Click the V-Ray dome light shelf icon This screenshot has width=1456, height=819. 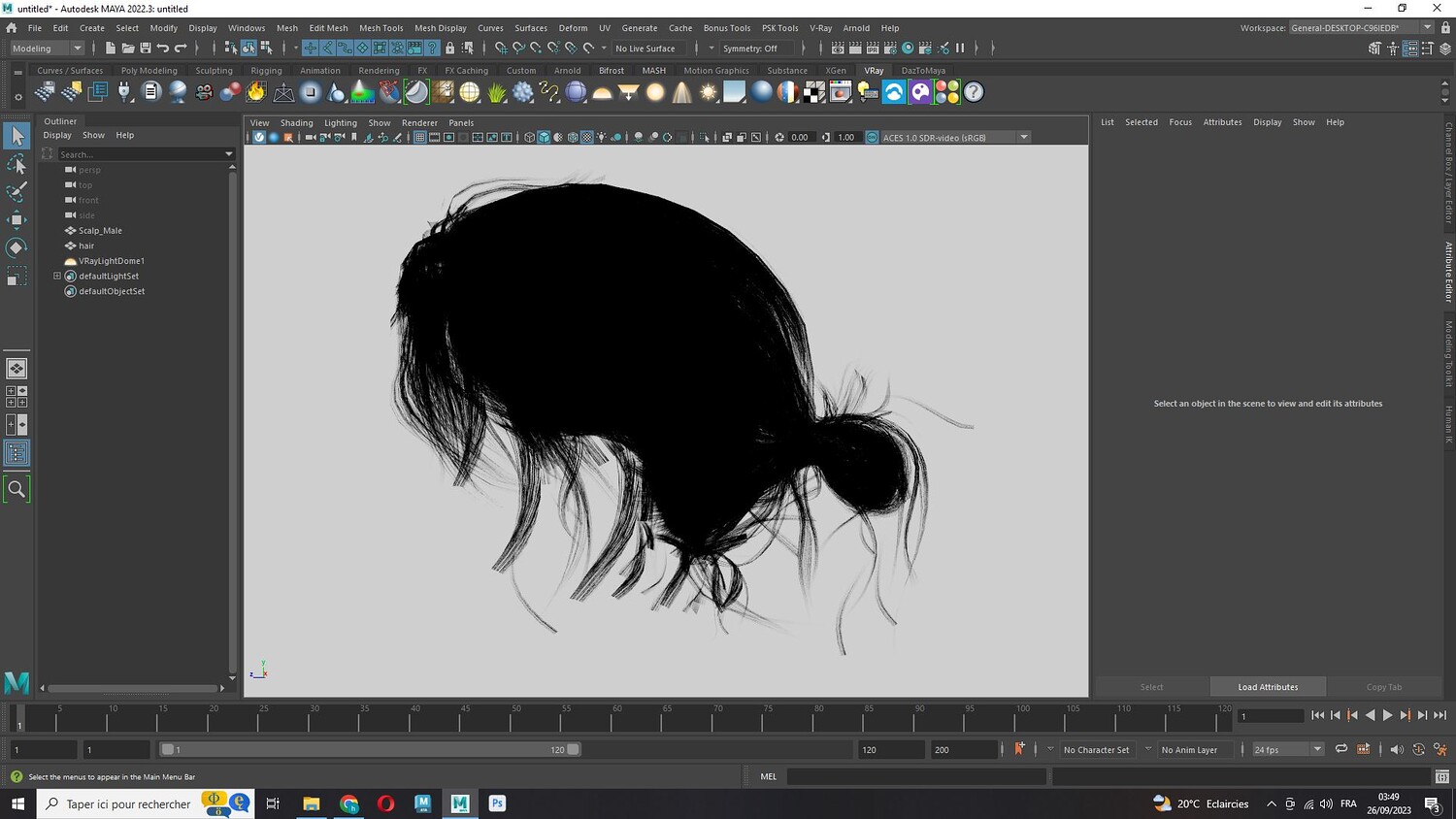pyautogui.click(x=602, y=93)
